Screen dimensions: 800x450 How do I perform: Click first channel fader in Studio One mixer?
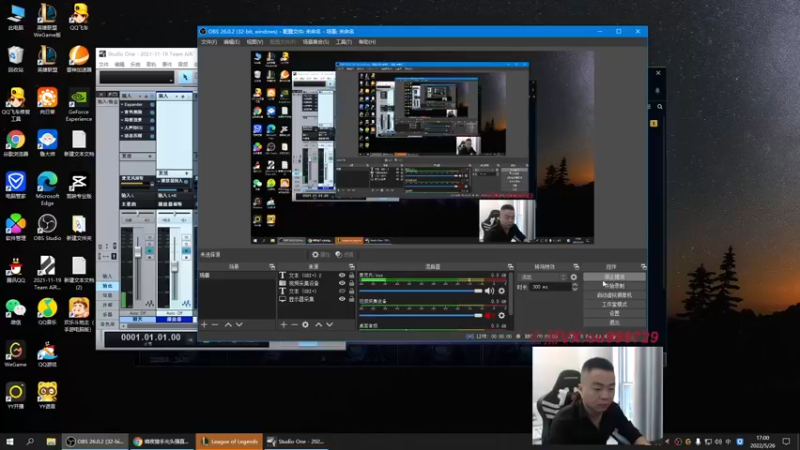click(x=138, y=252)
